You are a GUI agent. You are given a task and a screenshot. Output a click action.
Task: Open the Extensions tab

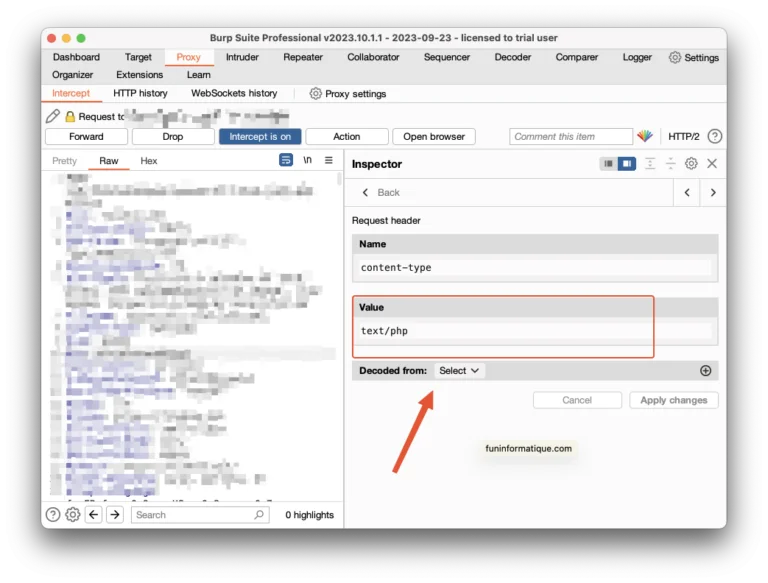[x=140, y=74]
